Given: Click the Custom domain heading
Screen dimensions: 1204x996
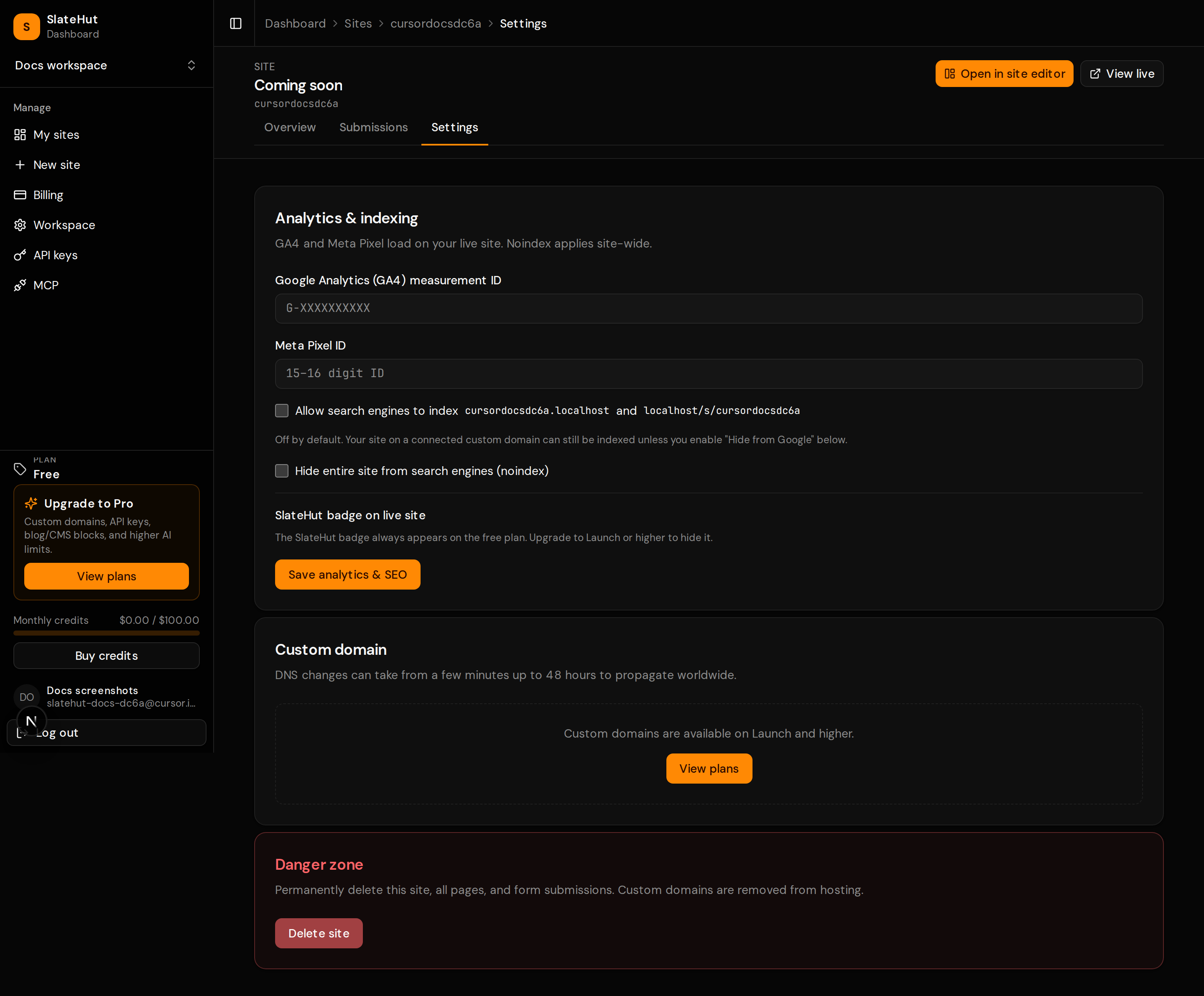Looking at the screenshot, I should (331, 650).
